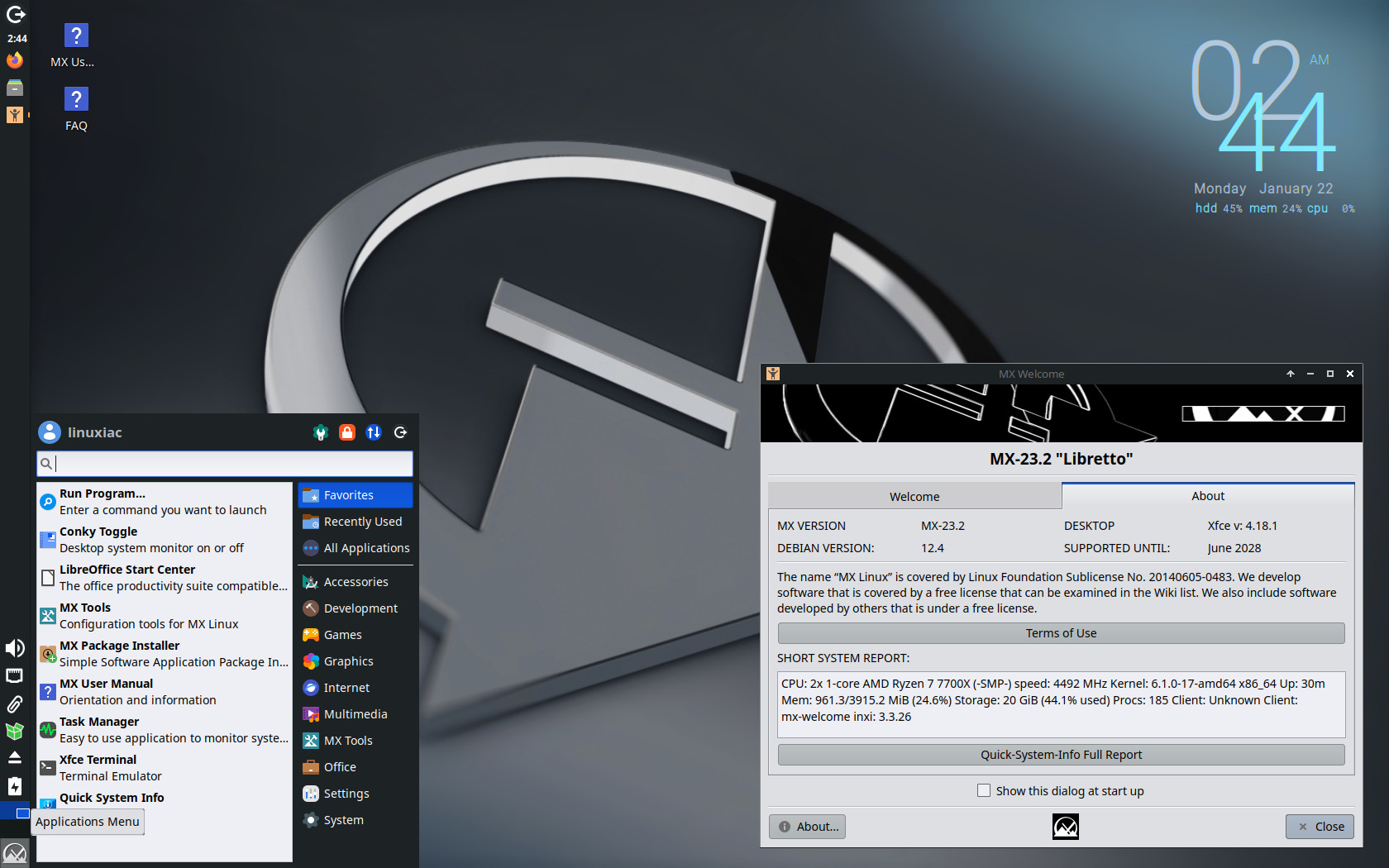Open the Games category
Viewport: 1389px width, 868px height.
pyautogui.click(x=356, y=635)
